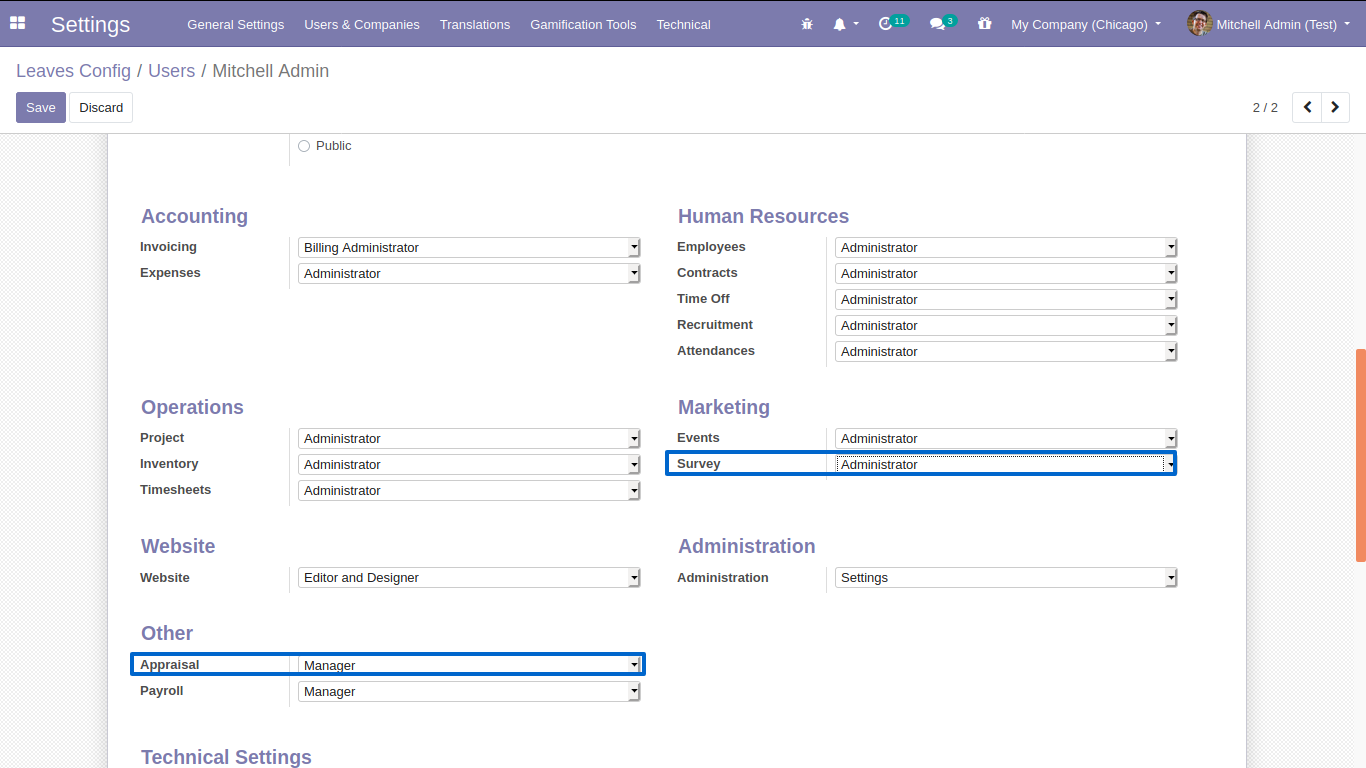The width and height of the screenshot is (1366, 768).
Task: Open the Survey access dropdown
Action: click(x=1006, y=464)
